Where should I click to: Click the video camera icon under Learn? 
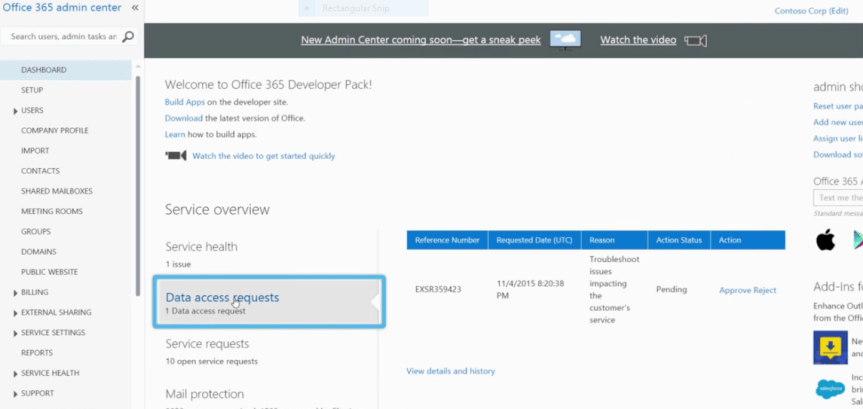176,156
